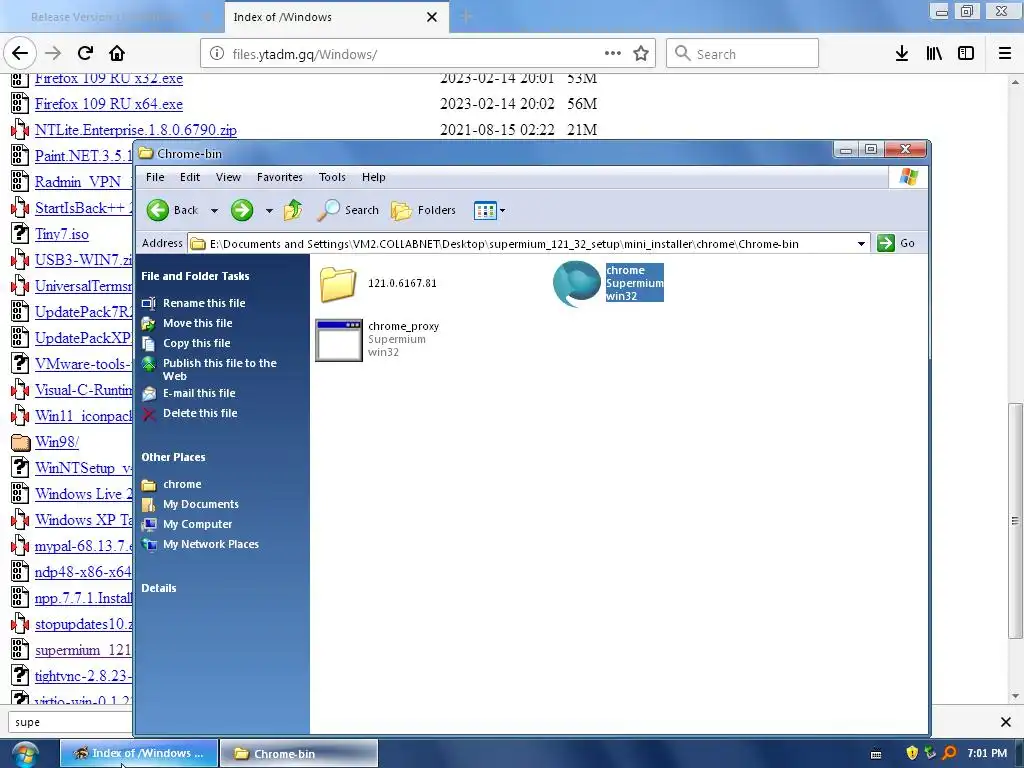Bookmark this page with the star icon
Viewport: 1024px width, 768px height.
pos(641,54)
